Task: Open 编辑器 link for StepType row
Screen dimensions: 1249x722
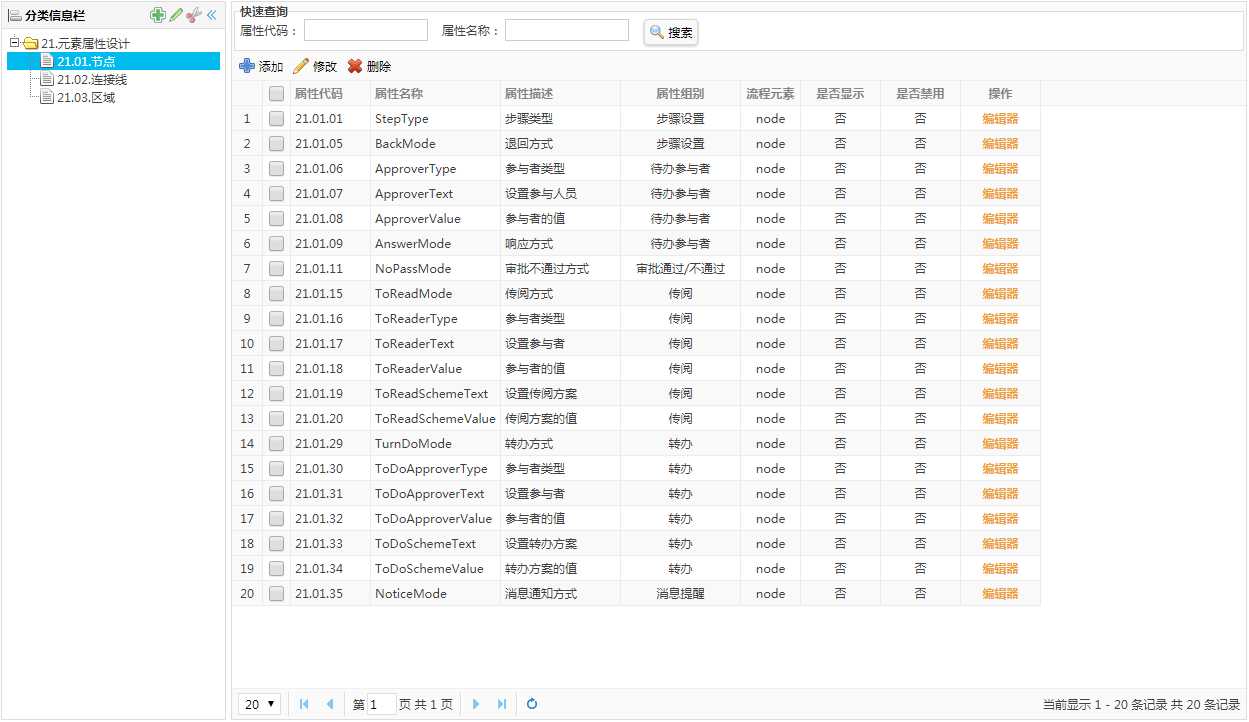Action: (x=1000, y=119)
